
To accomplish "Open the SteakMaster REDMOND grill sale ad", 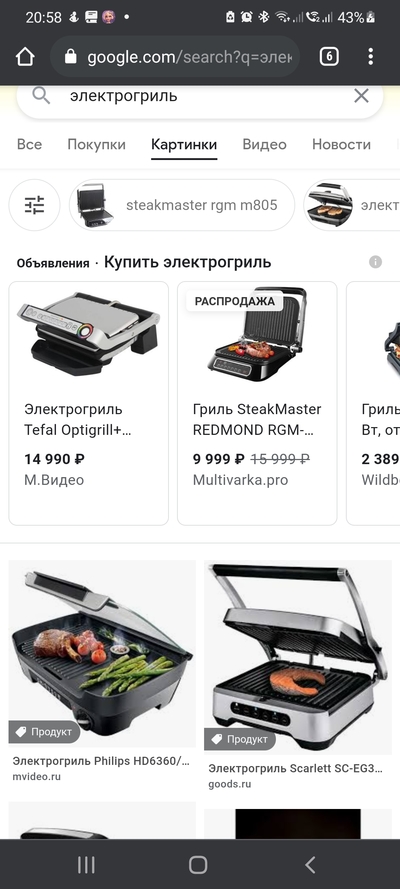I will click(x=257, y=403).
